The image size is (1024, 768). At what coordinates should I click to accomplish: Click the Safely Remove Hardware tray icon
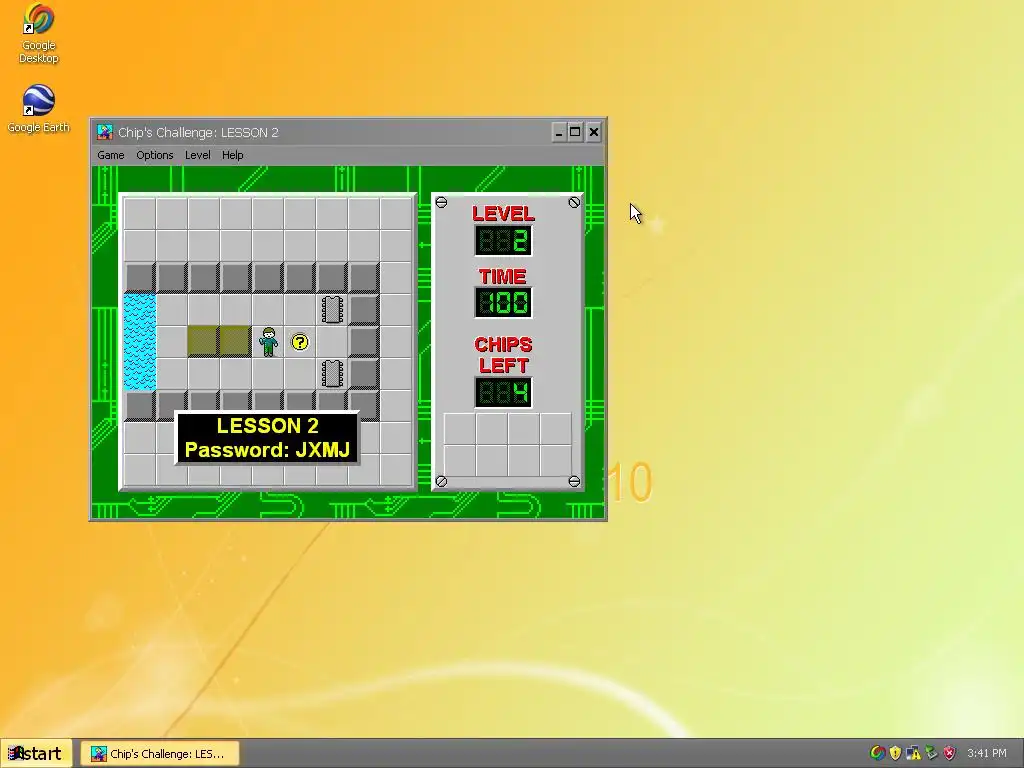tap(931, 753)
